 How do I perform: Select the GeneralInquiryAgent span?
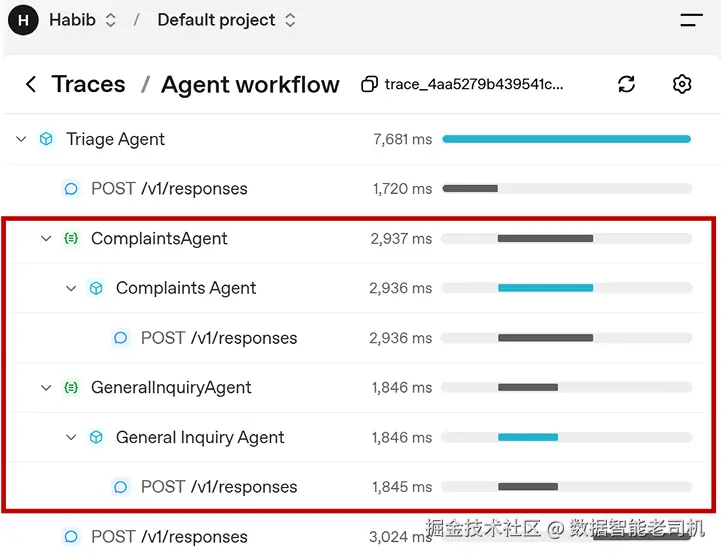(x=171, y=388)
